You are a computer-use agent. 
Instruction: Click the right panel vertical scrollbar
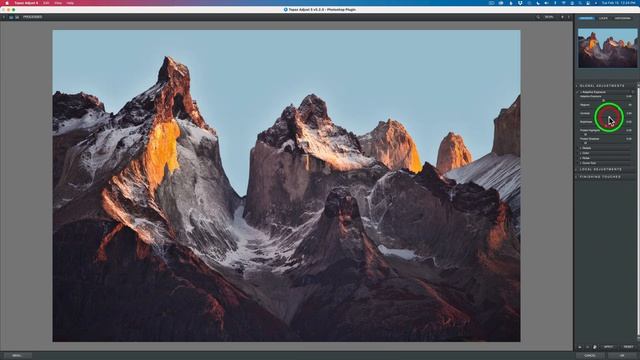[x=638, y=210]
